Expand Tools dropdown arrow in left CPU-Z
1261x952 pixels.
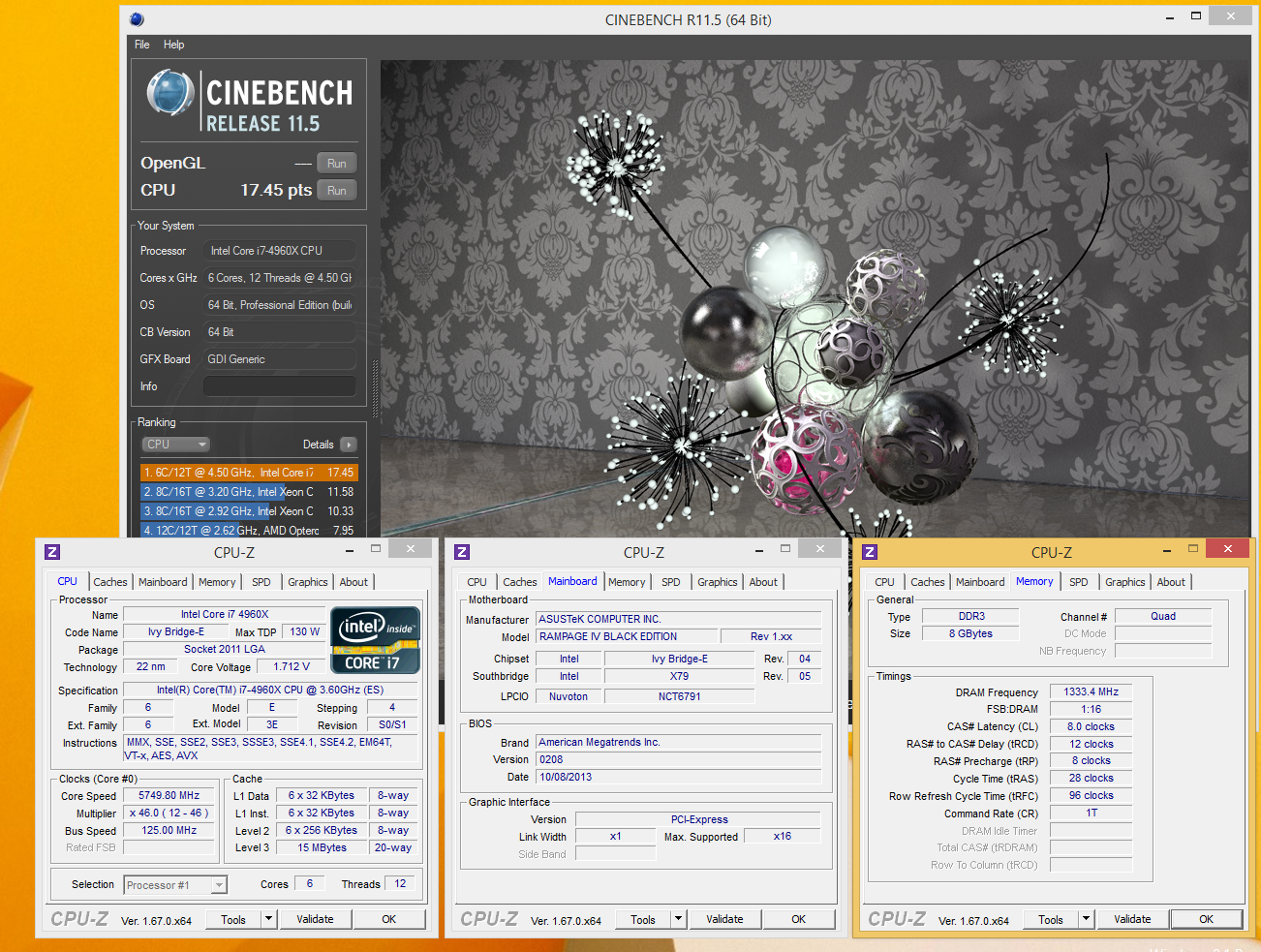point(269,919)
